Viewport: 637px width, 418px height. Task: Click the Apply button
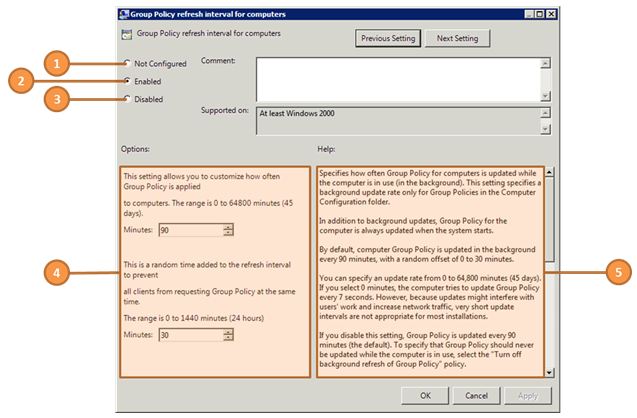click(x=528, y=396)
